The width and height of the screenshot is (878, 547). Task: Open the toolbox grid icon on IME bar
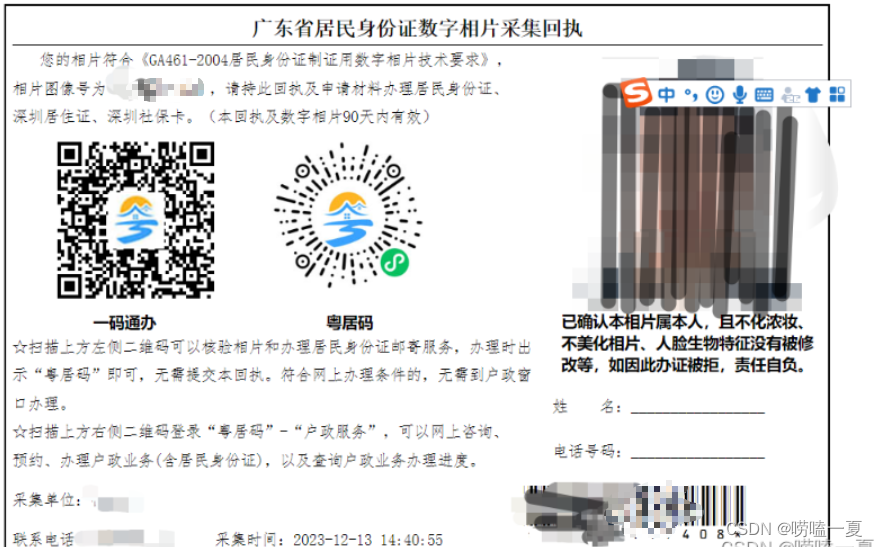(x=837, y=95)
